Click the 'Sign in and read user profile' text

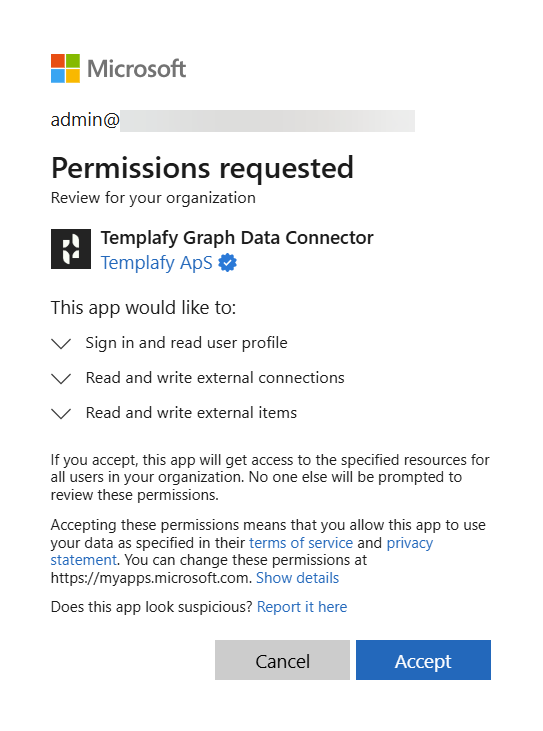tap(186, 343)
